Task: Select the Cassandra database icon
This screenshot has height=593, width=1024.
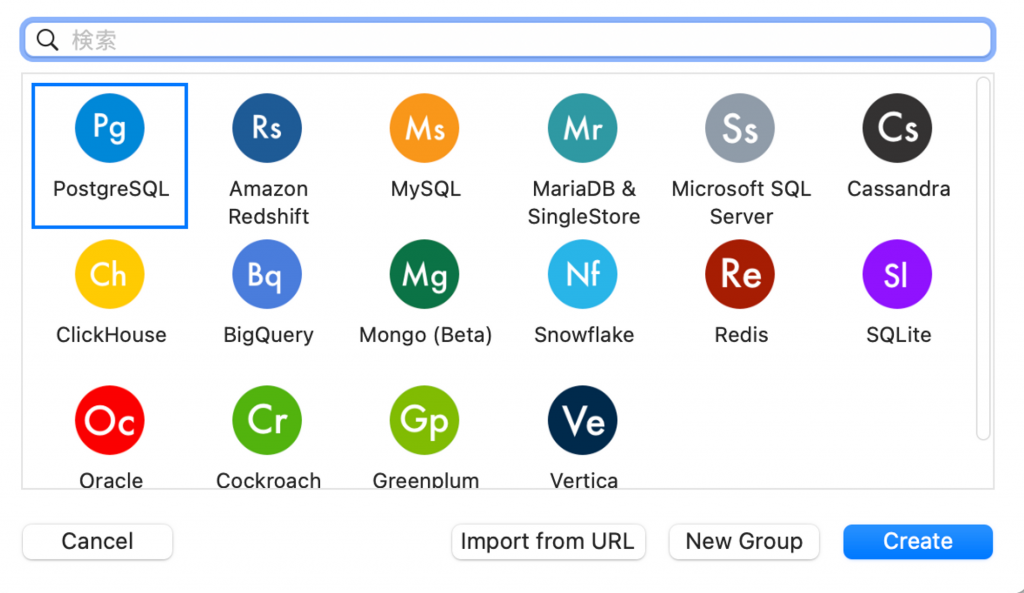Action: [x=897, y=128]
